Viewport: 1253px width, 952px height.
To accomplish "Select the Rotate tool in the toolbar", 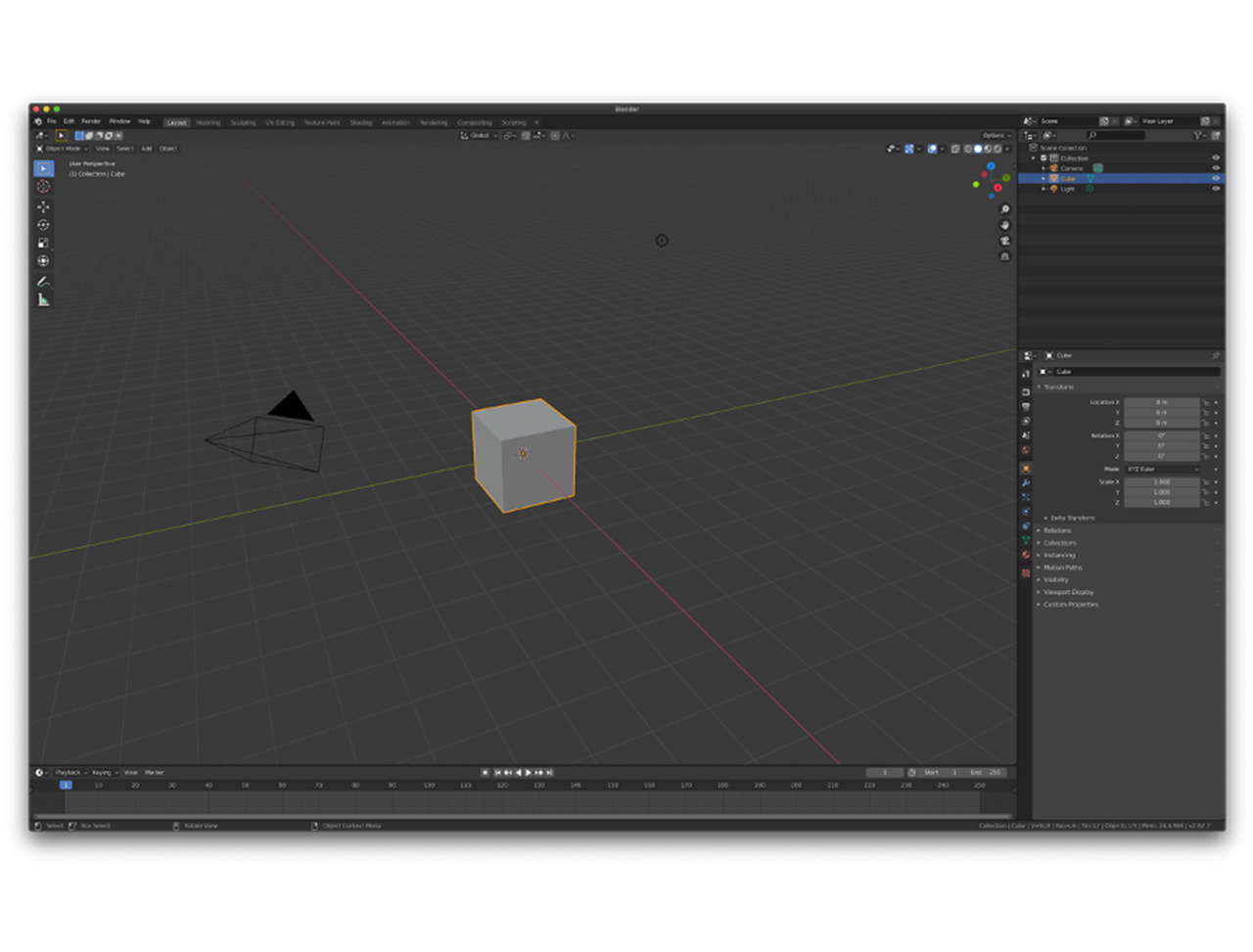I will [x=43, y=225].
